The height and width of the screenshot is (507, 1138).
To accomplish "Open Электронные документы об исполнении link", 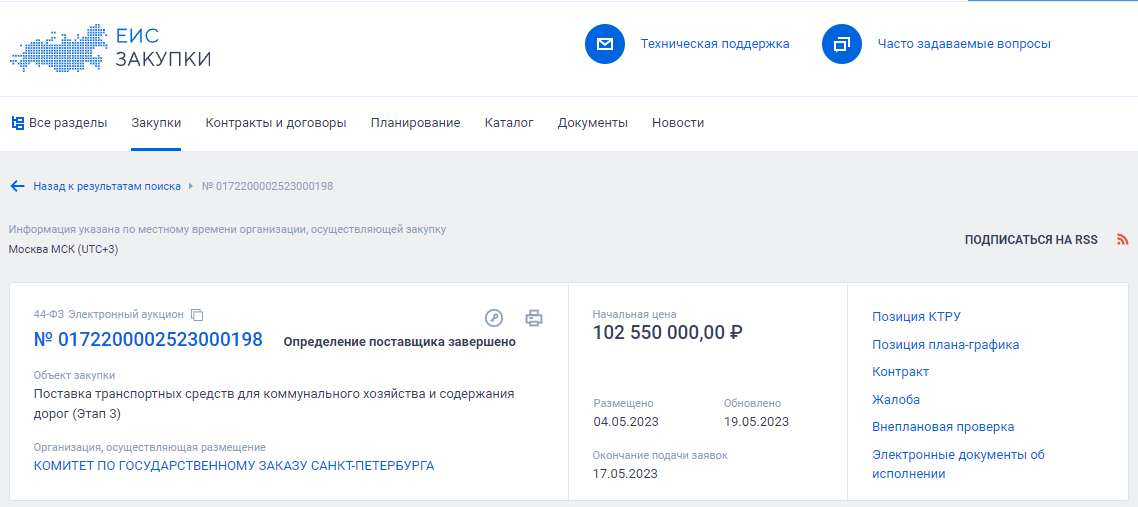I will [958, 464].
